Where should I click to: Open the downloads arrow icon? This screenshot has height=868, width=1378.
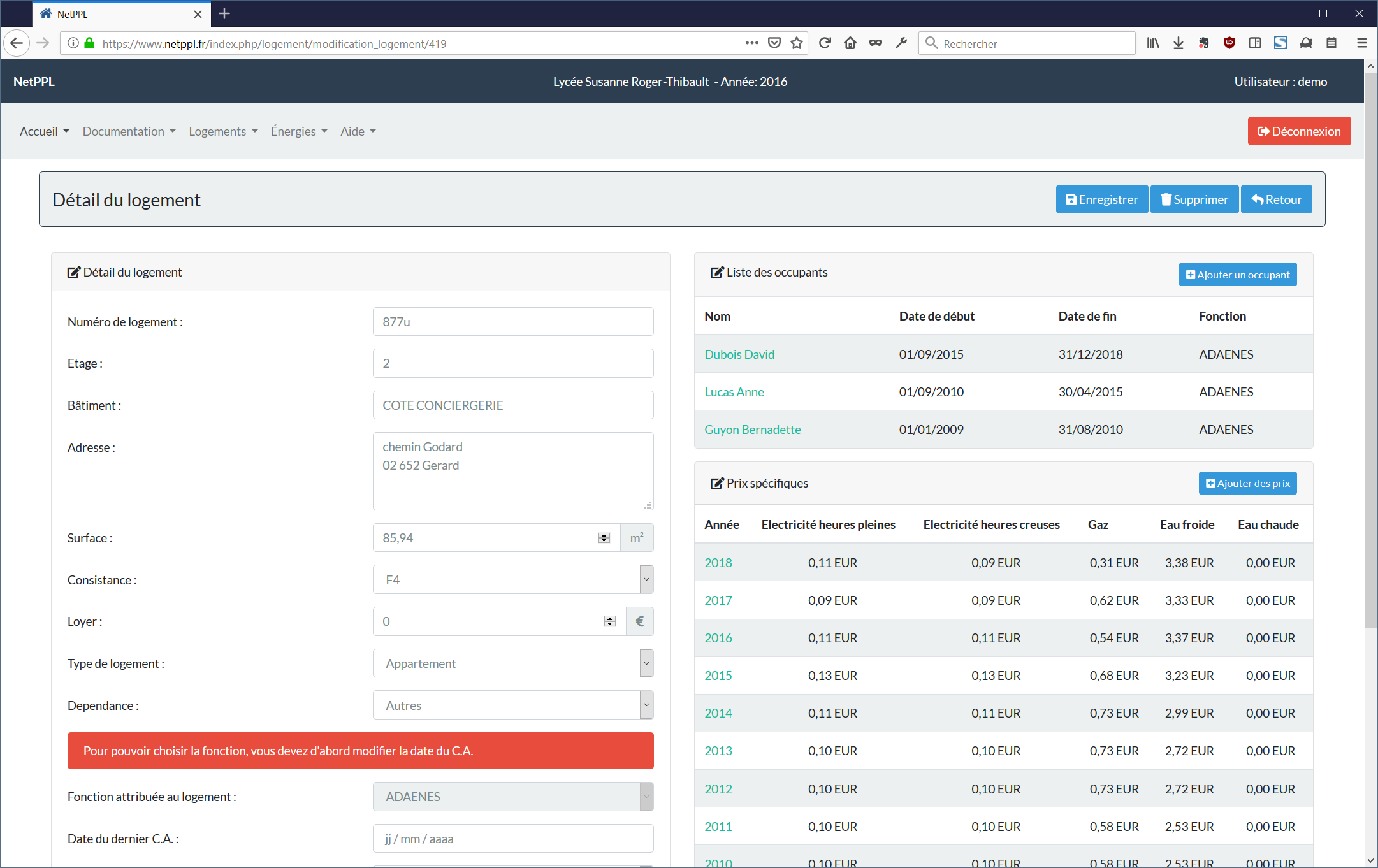[1179, 43]
